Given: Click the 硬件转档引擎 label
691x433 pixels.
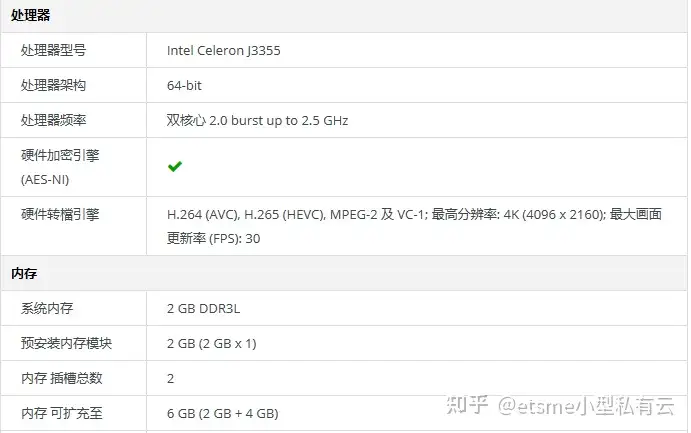Looking at the screenshot, I should pos(60,215).
